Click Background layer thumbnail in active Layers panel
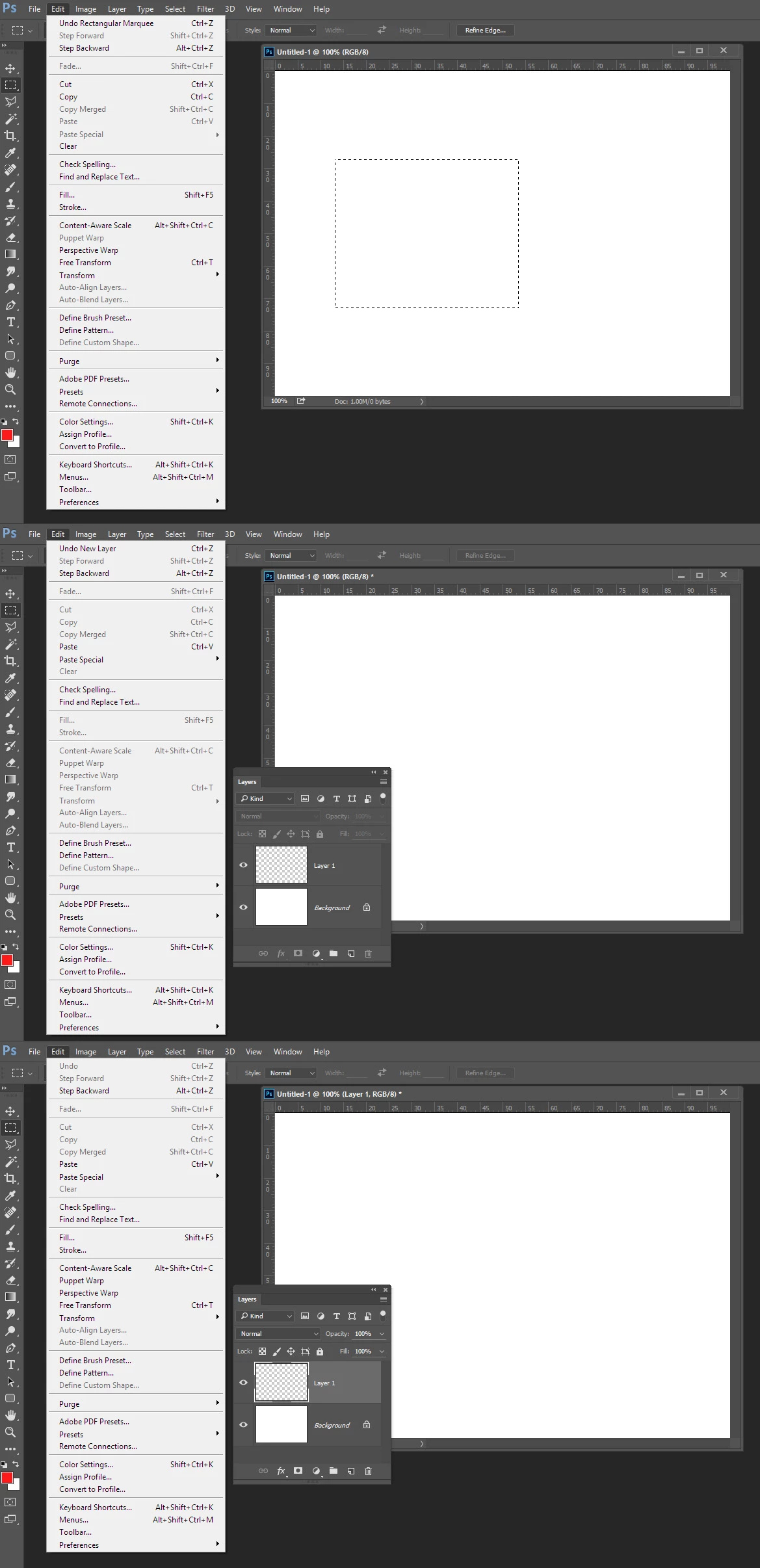This screenshot has width=760, height=1568. (x=281, y=1424)
